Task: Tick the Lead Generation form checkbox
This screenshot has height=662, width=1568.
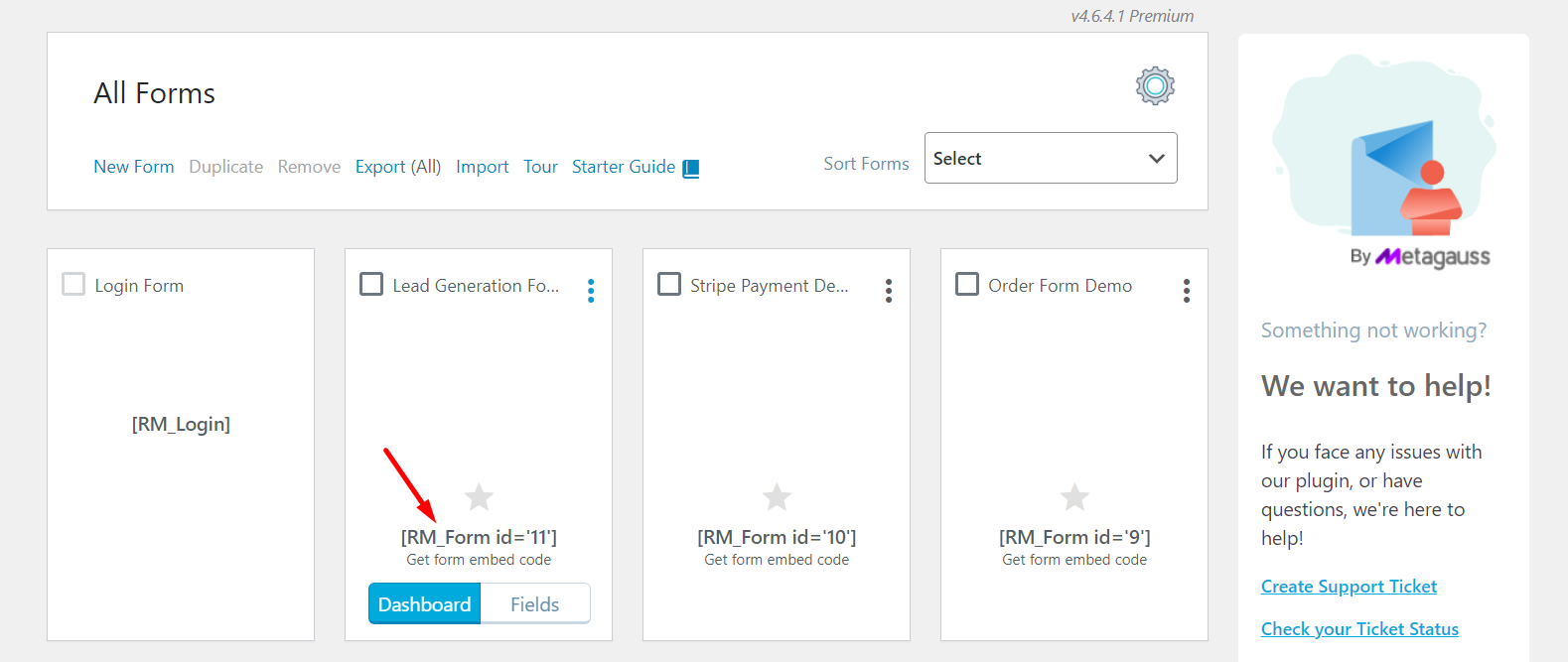Action: coord(371,285)
